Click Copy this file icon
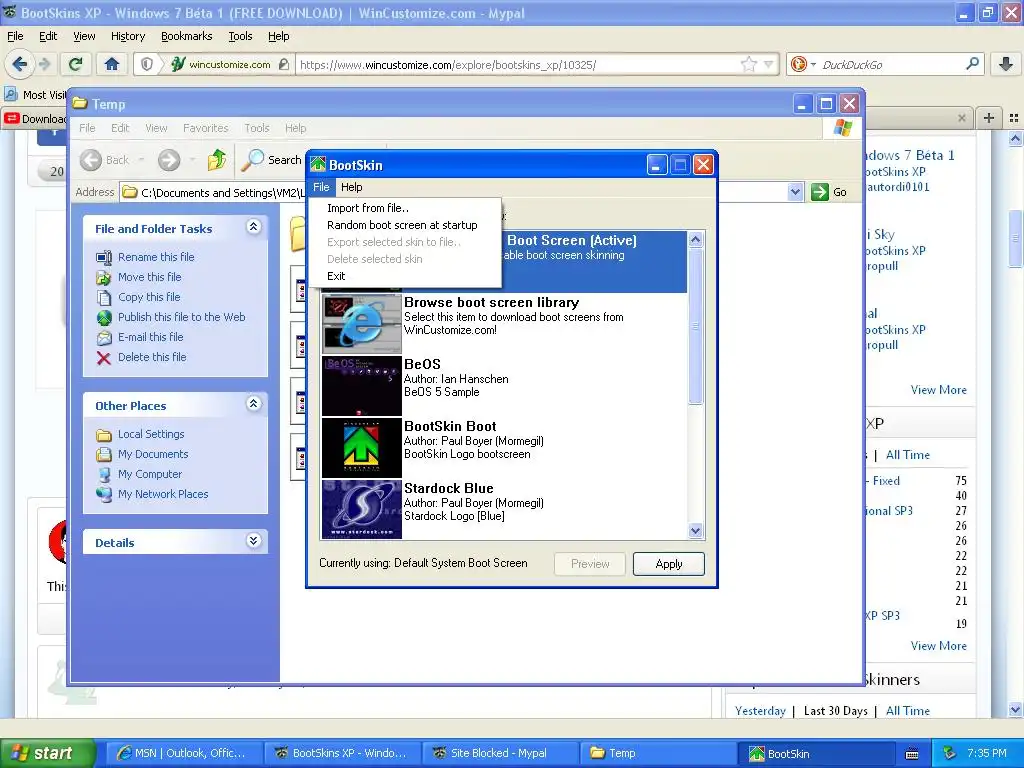Viewport: 1024px width, 768px height. (x=104, y=298)
